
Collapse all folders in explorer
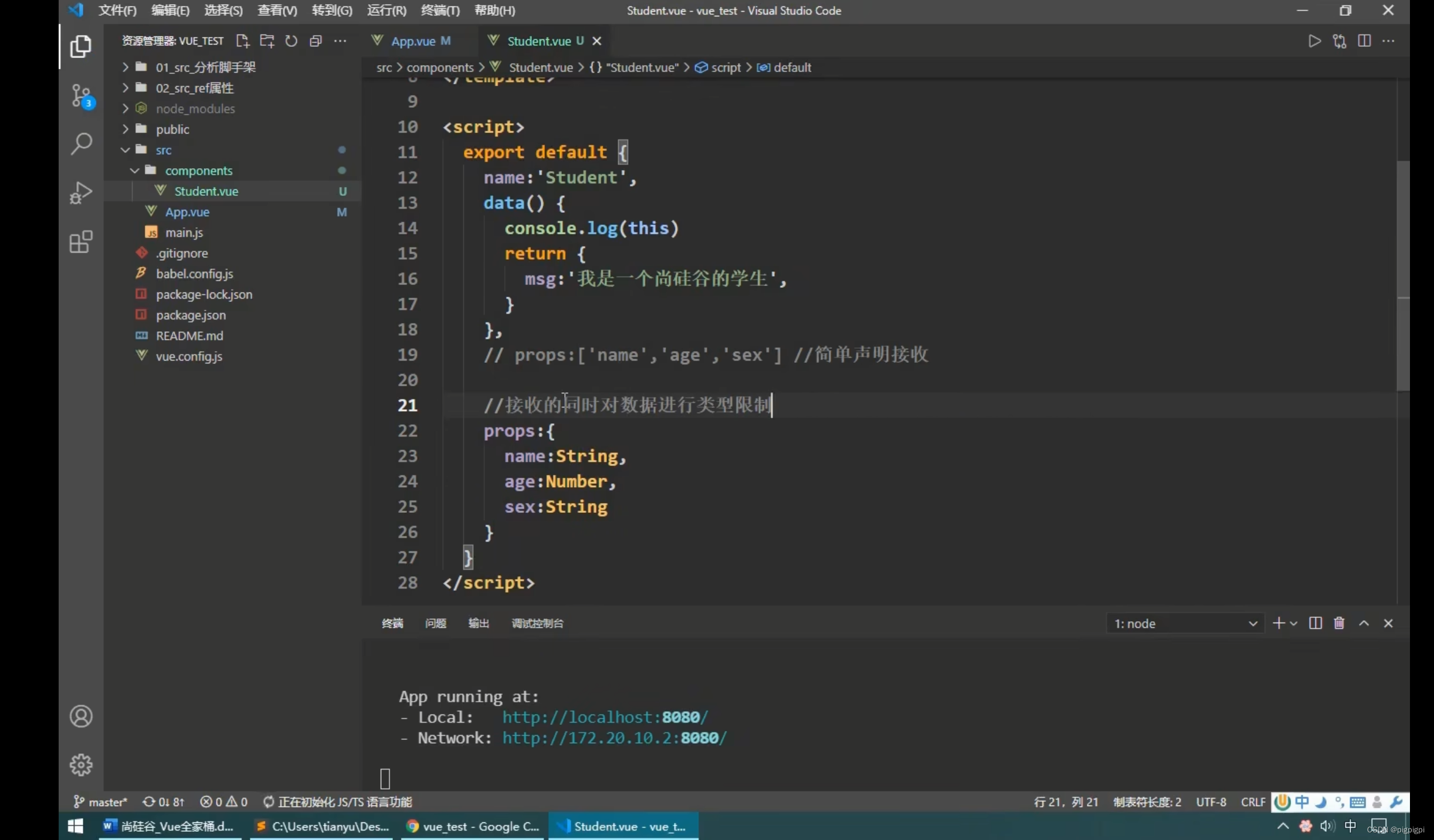[x=316, y=41]
